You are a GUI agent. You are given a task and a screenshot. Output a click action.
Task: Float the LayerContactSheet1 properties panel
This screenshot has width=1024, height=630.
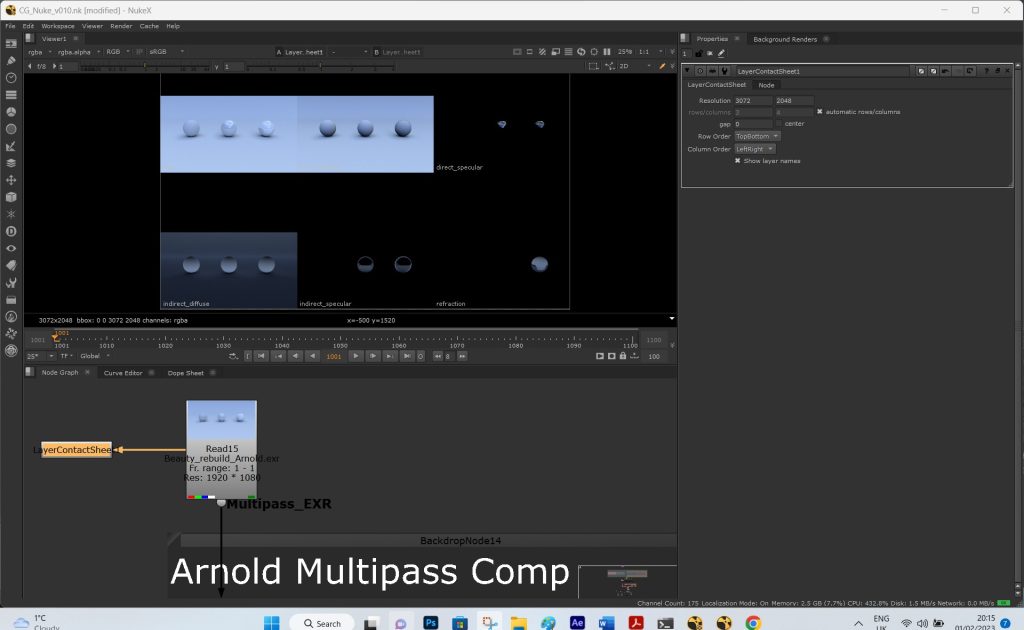(x=997, y=71)
